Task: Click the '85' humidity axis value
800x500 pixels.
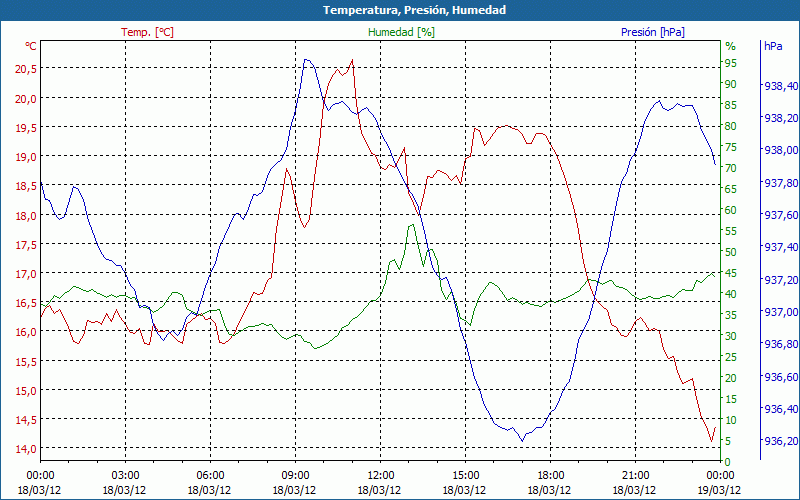Action: (x=731, y=105)
